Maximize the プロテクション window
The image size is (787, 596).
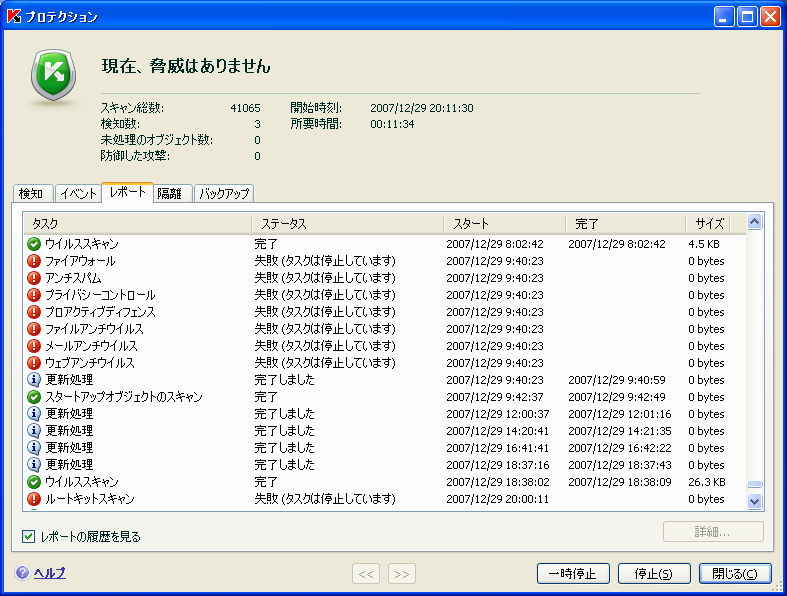click(747, 17)
